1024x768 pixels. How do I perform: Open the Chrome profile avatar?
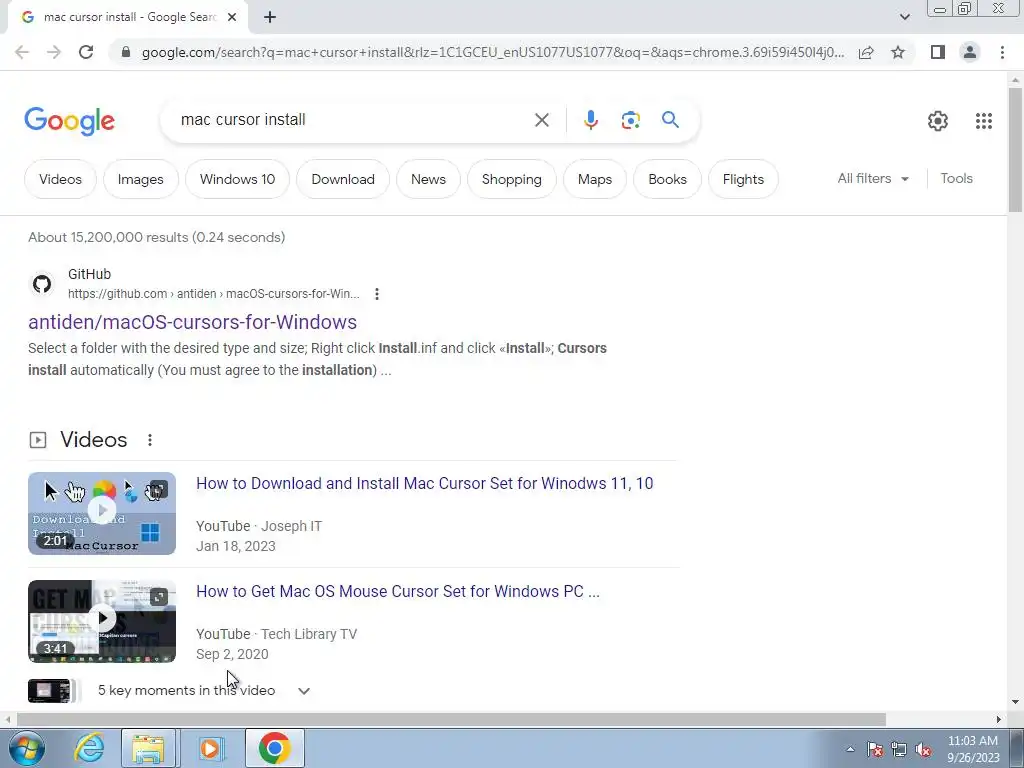970,52
